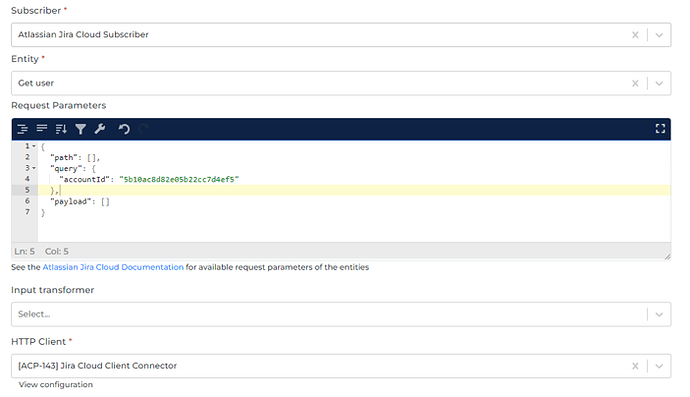690x397 pixels.
Task: Expand the Subscriber dropdown
Action: pos(659,35)
